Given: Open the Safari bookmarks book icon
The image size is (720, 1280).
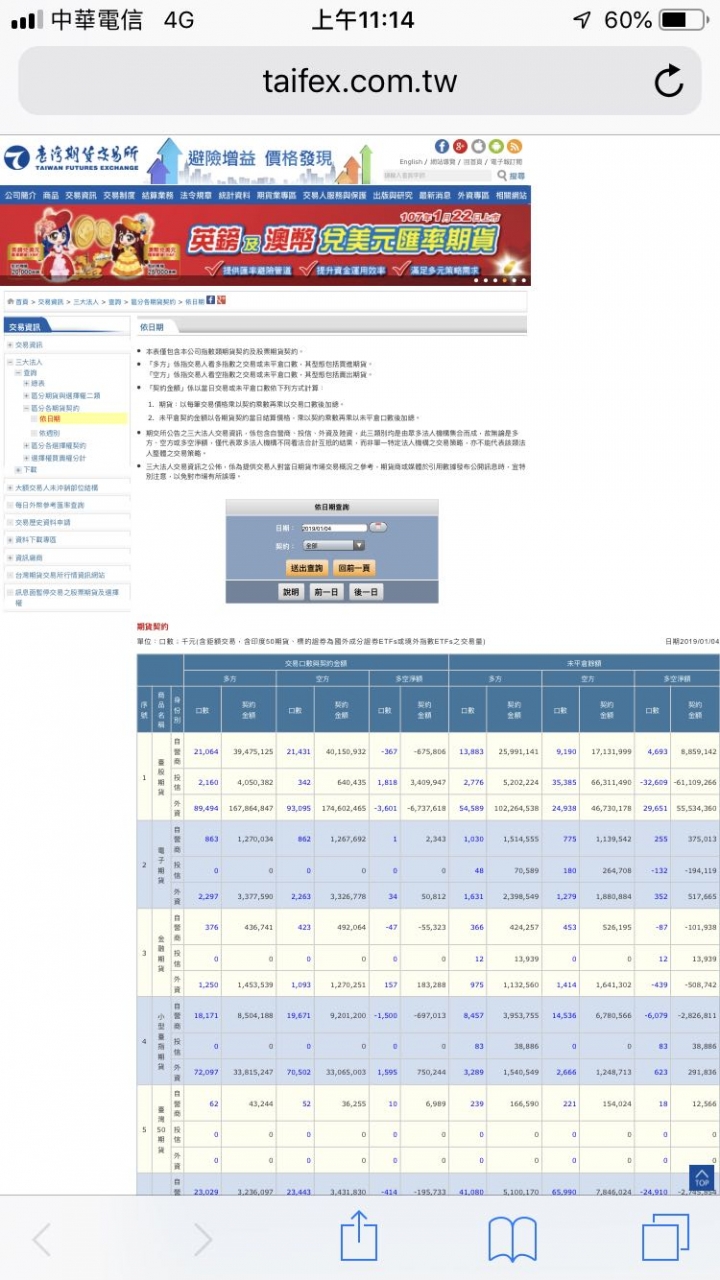Looking at the screenshot, I should (512, 1239).
